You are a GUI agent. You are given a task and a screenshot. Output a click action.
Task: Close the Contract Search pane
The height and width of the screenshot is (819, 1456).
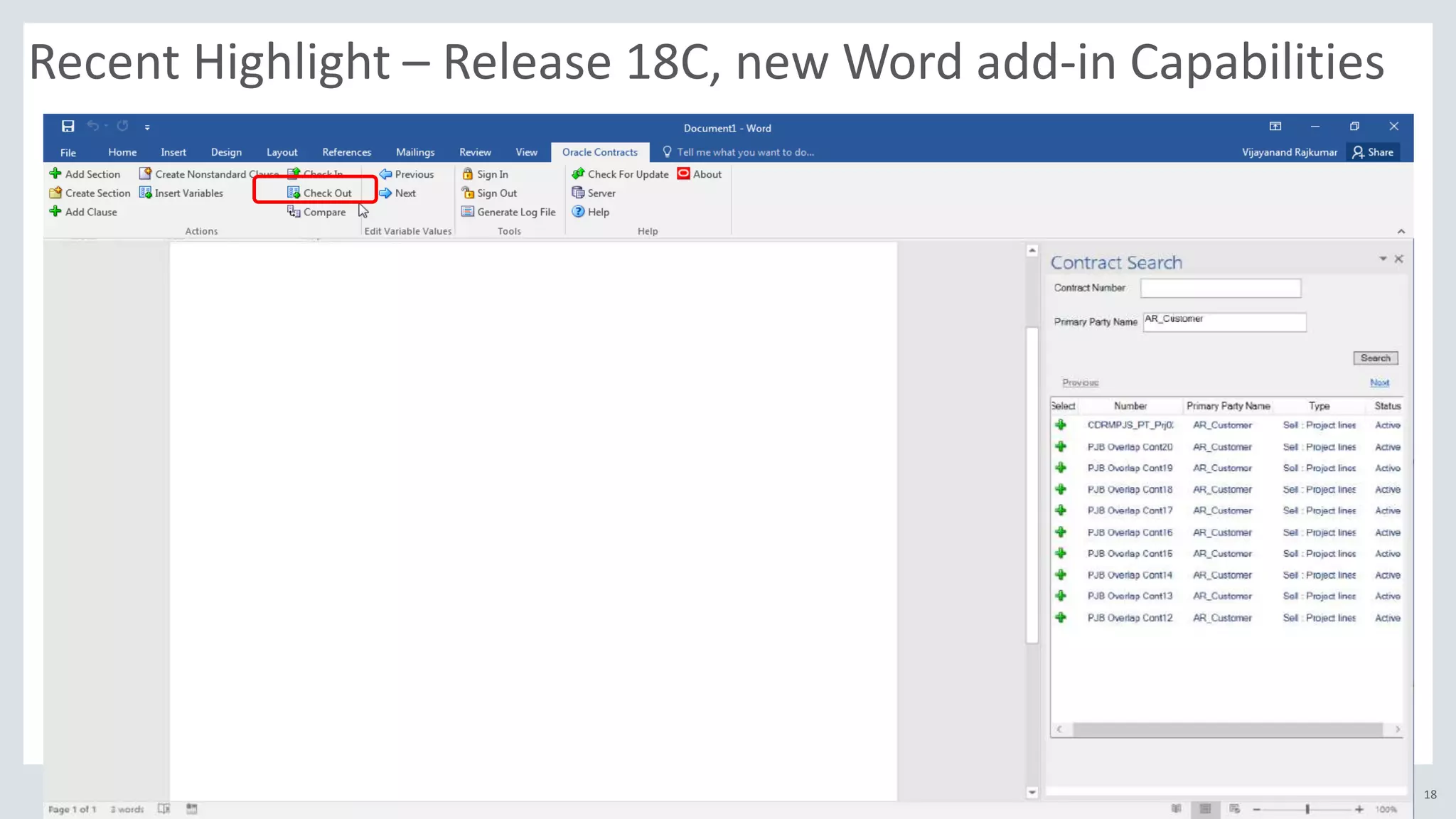(x=1398, y=259)
